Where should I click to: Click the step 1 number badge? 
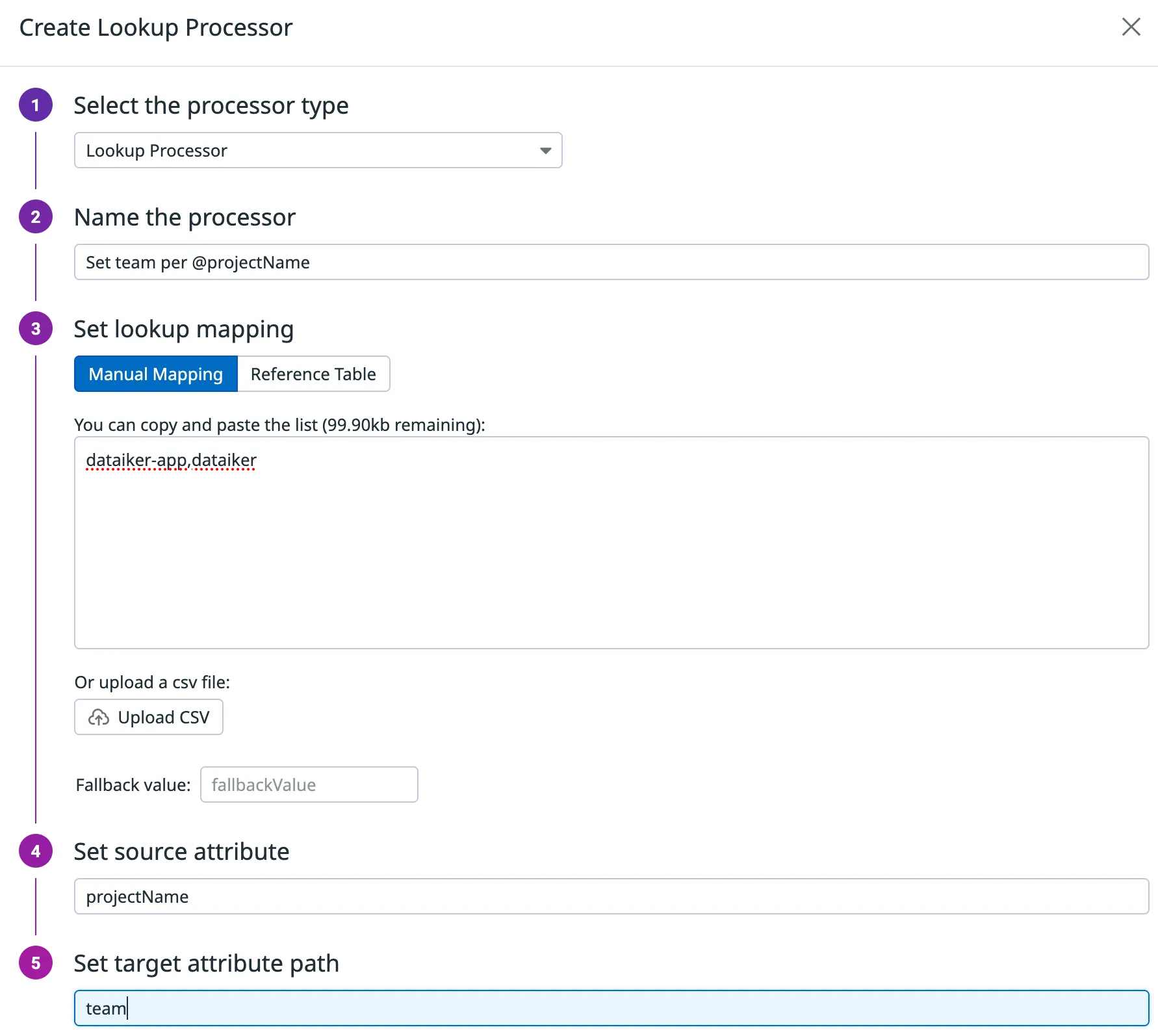(x=36, y=105)
